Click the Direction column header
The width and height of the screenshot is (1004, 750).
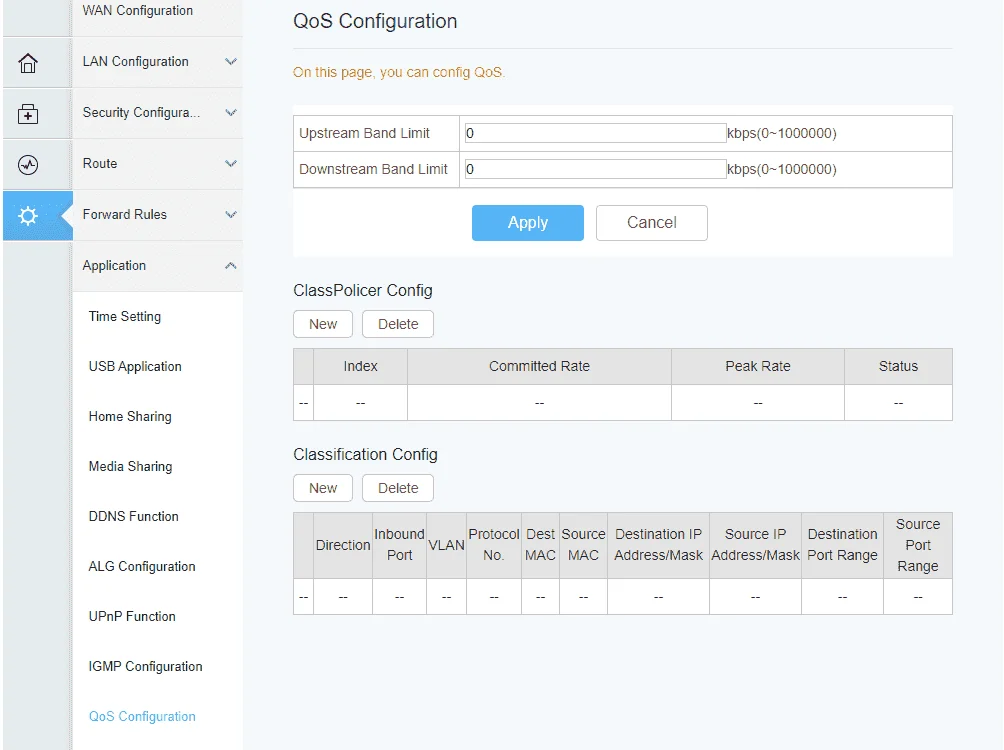tap(343, 545)
